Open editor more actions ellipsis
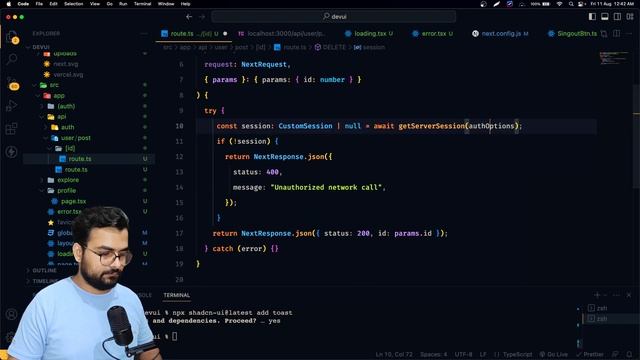This screenshot has height=360, width=640. coord(629,33)
